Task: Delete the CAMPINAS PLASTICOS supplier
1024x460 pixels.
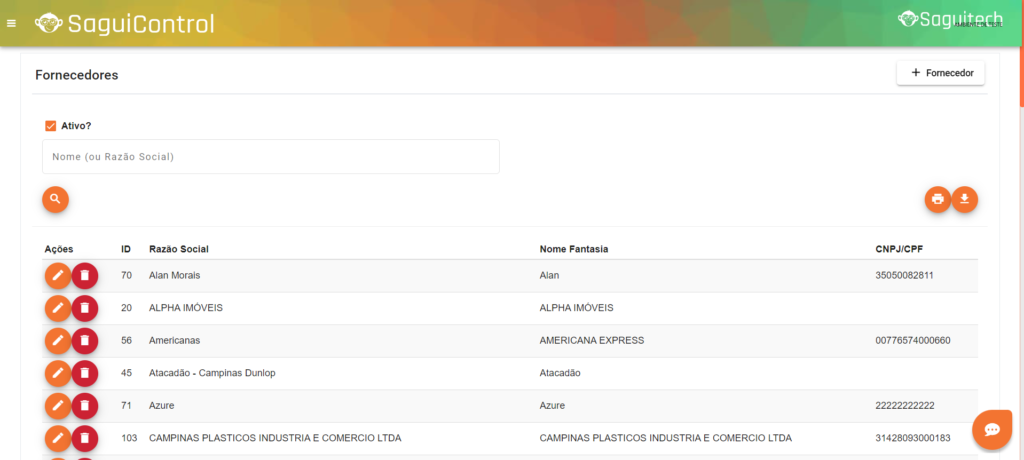Action: (x=85, y=438)
